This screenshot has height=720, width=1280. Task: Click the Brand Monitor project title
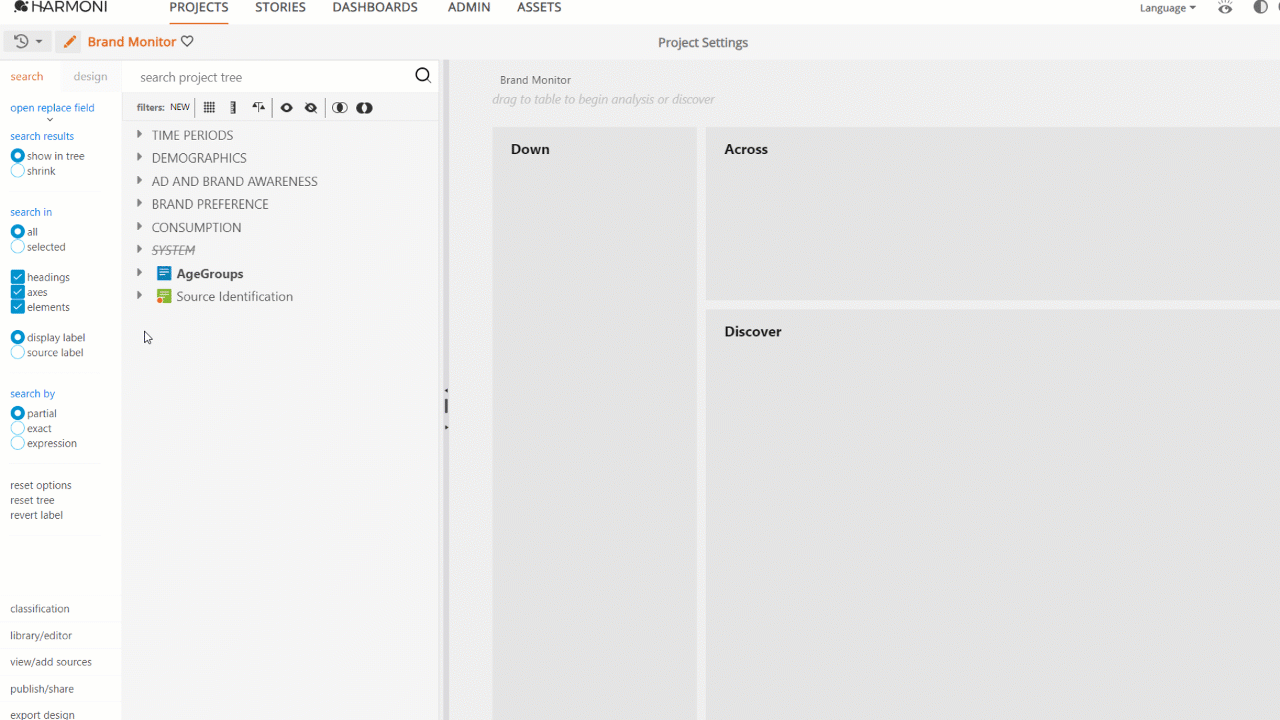132,42
